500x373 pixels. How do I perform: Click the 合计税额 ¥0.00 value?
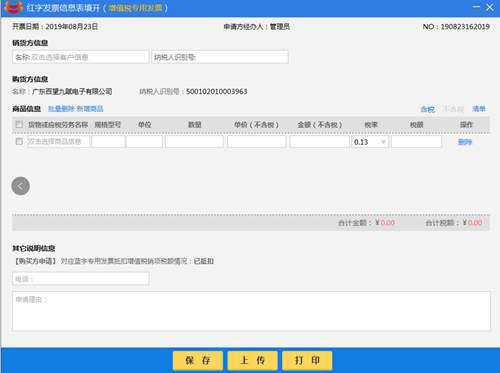coord(472,222)
